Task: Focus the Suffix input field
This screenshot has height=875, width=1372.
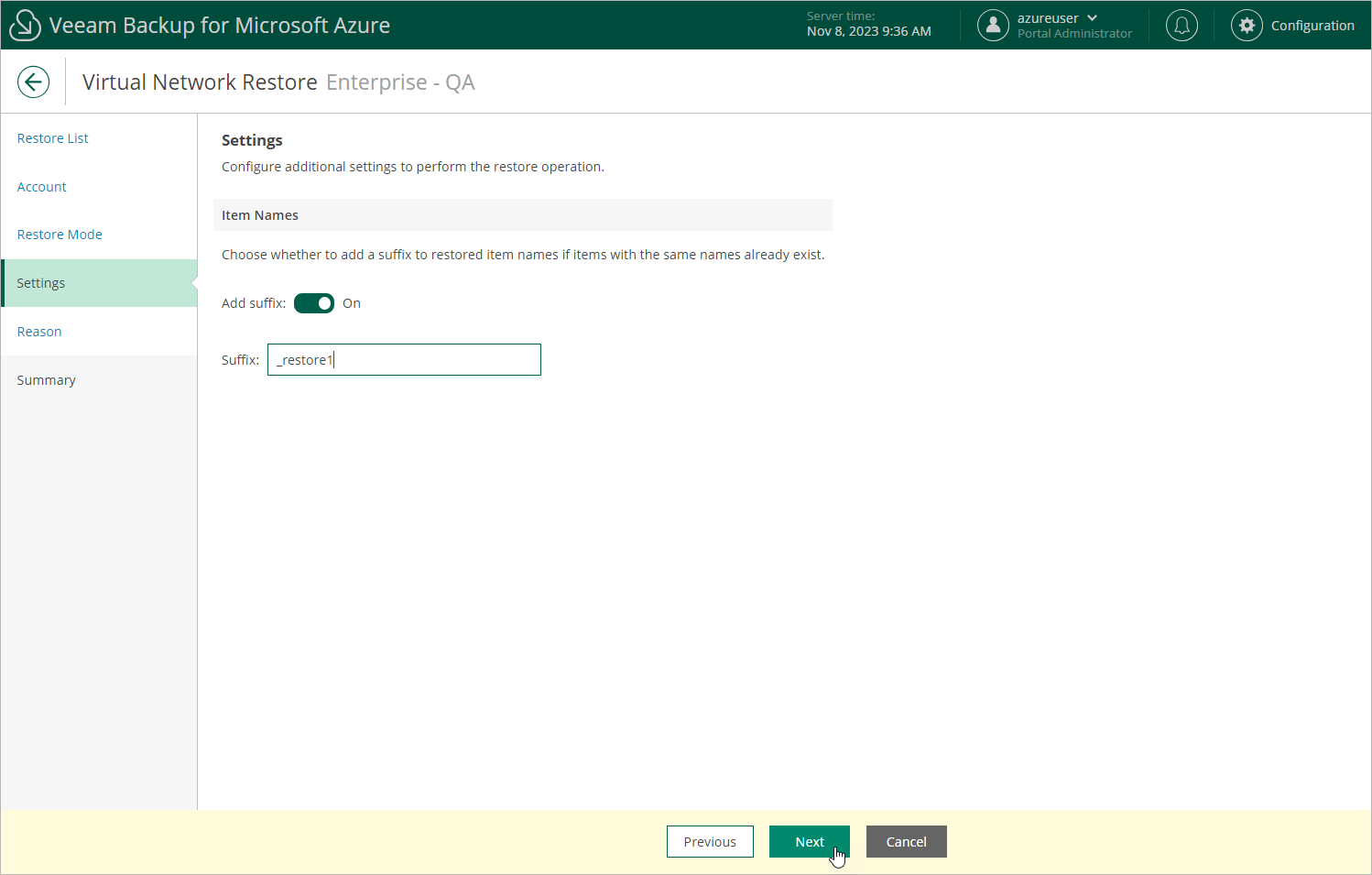Action: (404, 360)
